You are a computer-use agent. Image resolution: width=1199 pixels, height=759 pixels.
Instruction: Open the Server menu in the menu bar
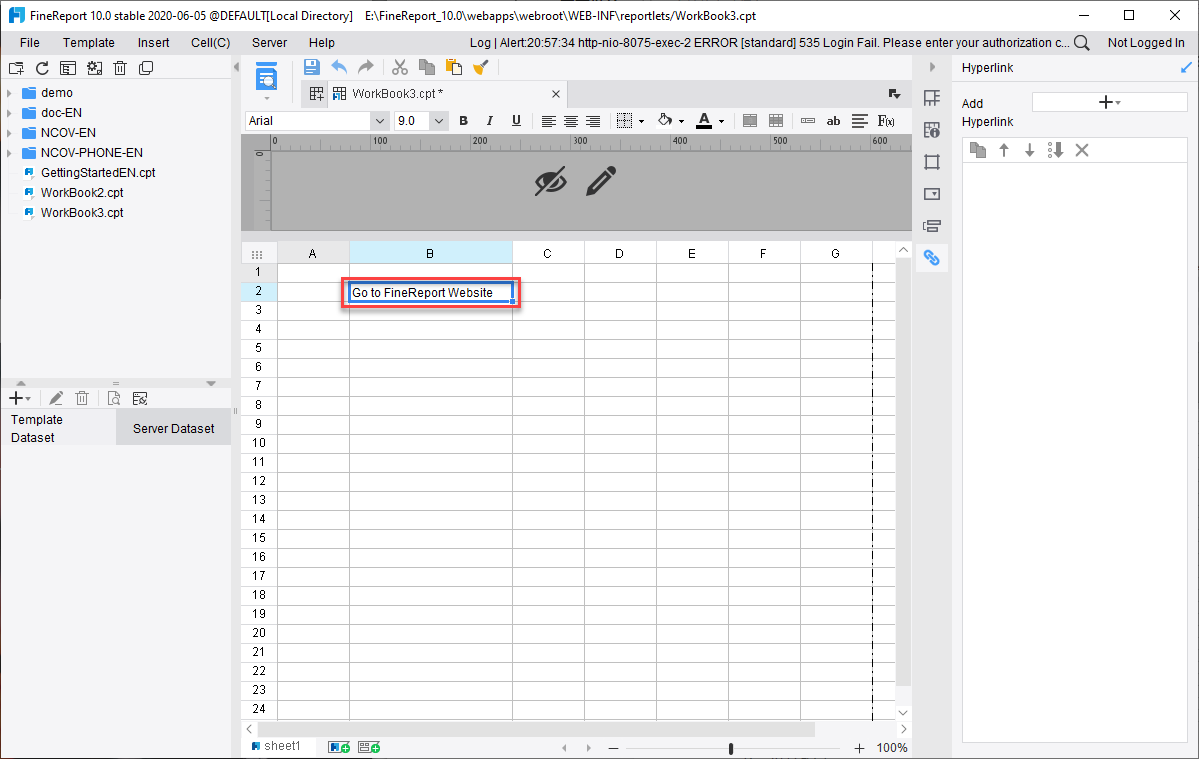pos(269,42)
